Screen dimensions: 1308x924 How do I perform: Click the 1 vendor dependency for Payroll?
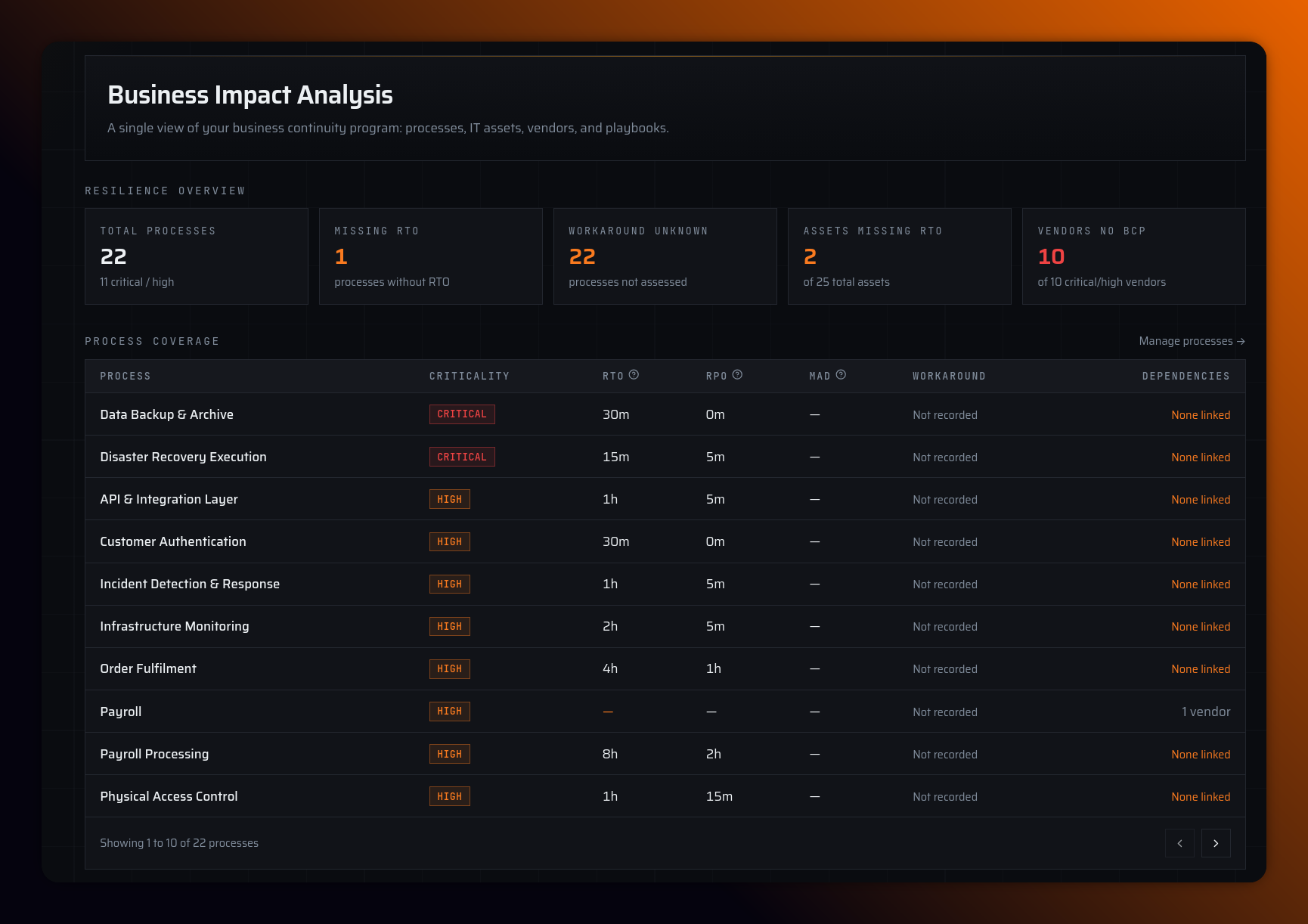pos(1206,712)
